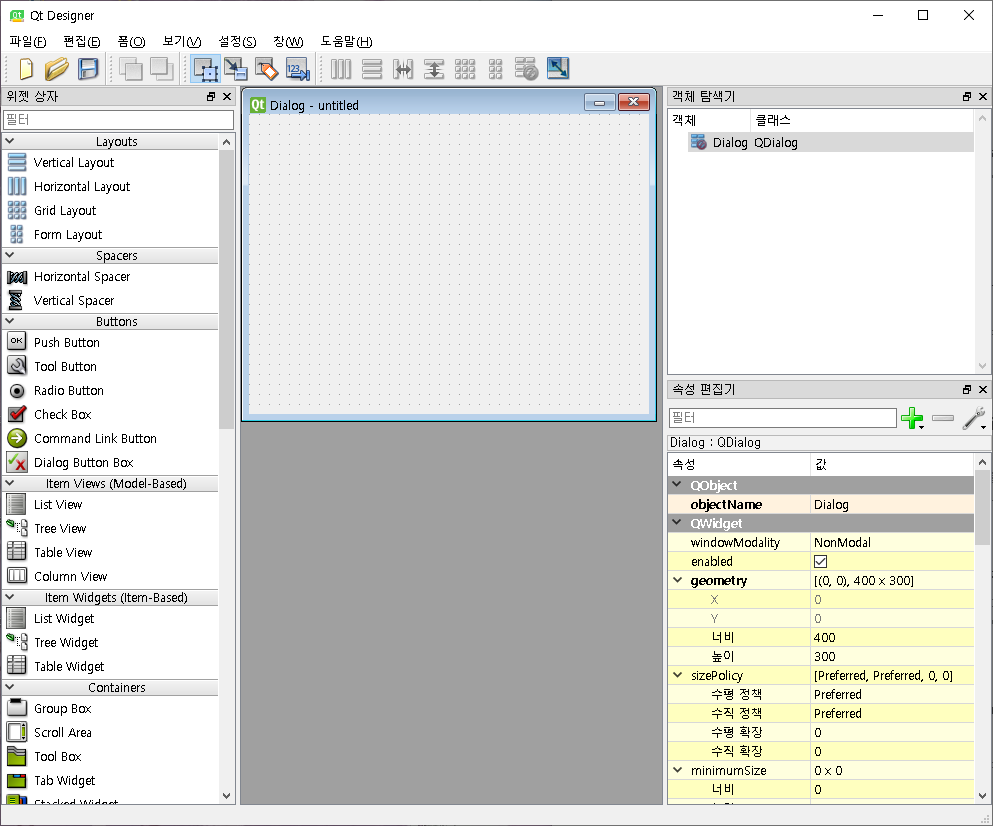Screen dimensions: 993x826
Task: Collapse the minimumSize property group
Action: (x=678, y=770)
